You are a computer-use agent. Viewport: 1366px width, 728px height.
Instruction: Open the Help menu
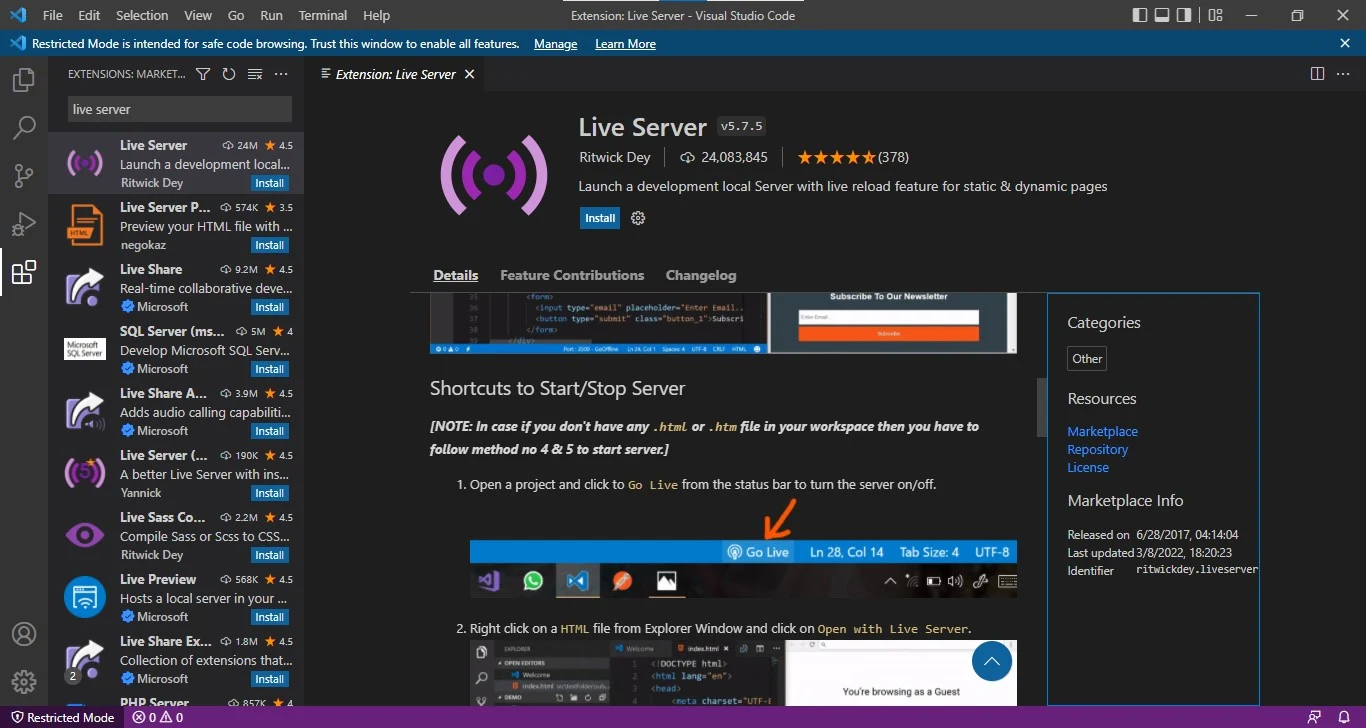point(377,15)
